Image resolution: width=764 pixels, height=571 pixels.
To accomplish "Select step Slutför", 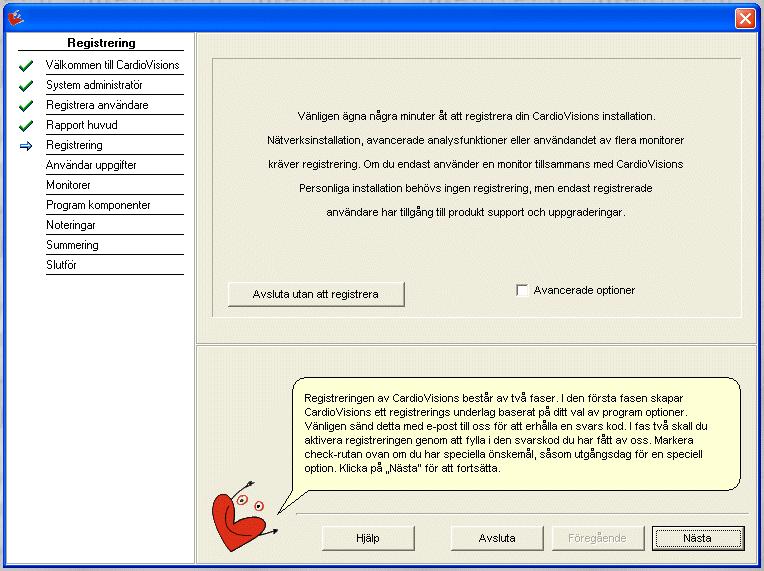I will tap(61, 265).
